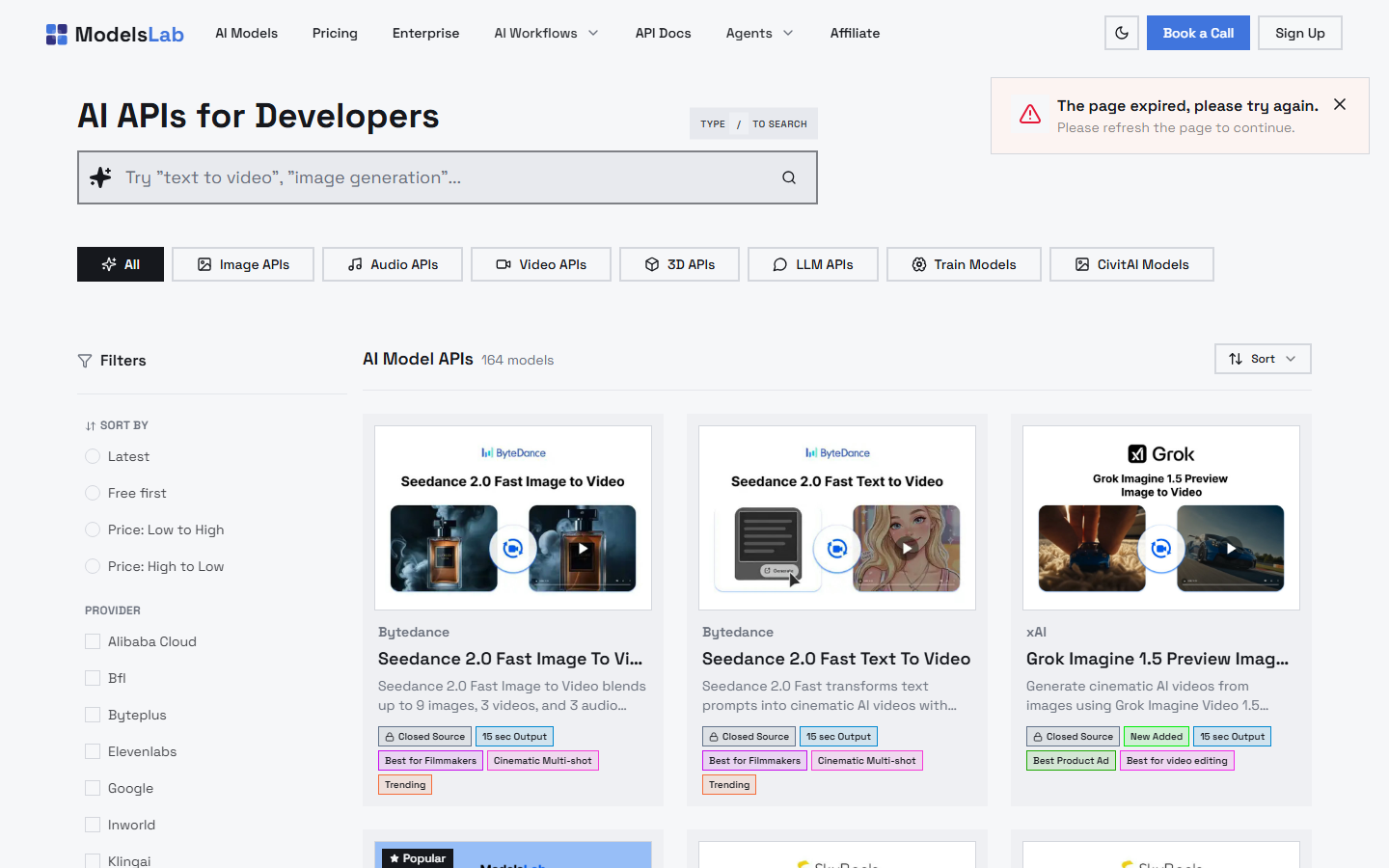The image size is (1389, 868).
Task: Switch to the LLM APIs tab
Action: (813, 264)
